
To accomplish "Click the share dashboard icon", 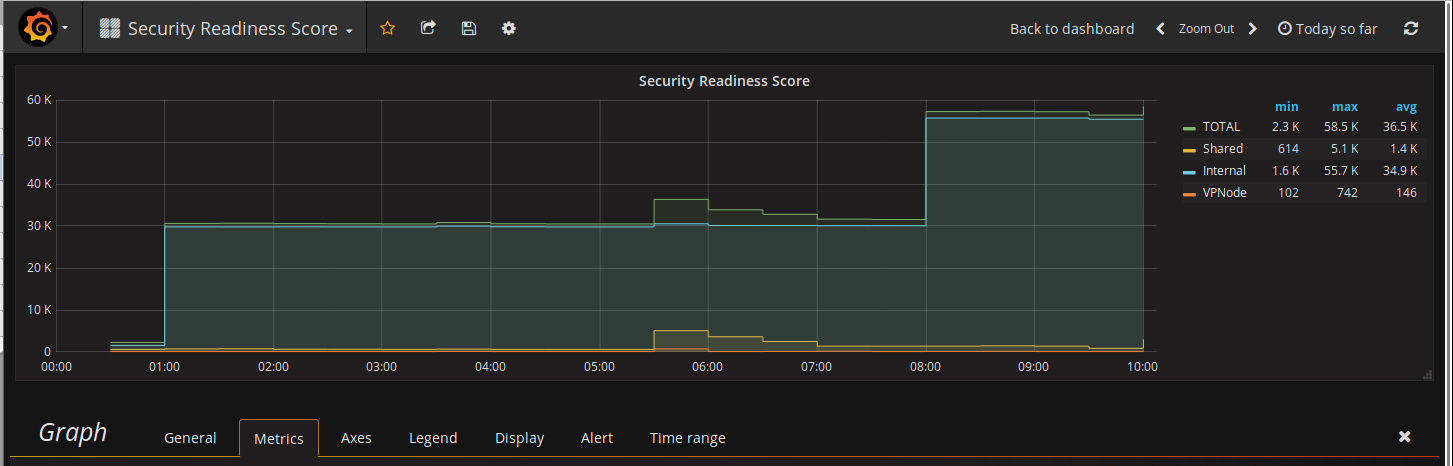I will coord(428,29).
